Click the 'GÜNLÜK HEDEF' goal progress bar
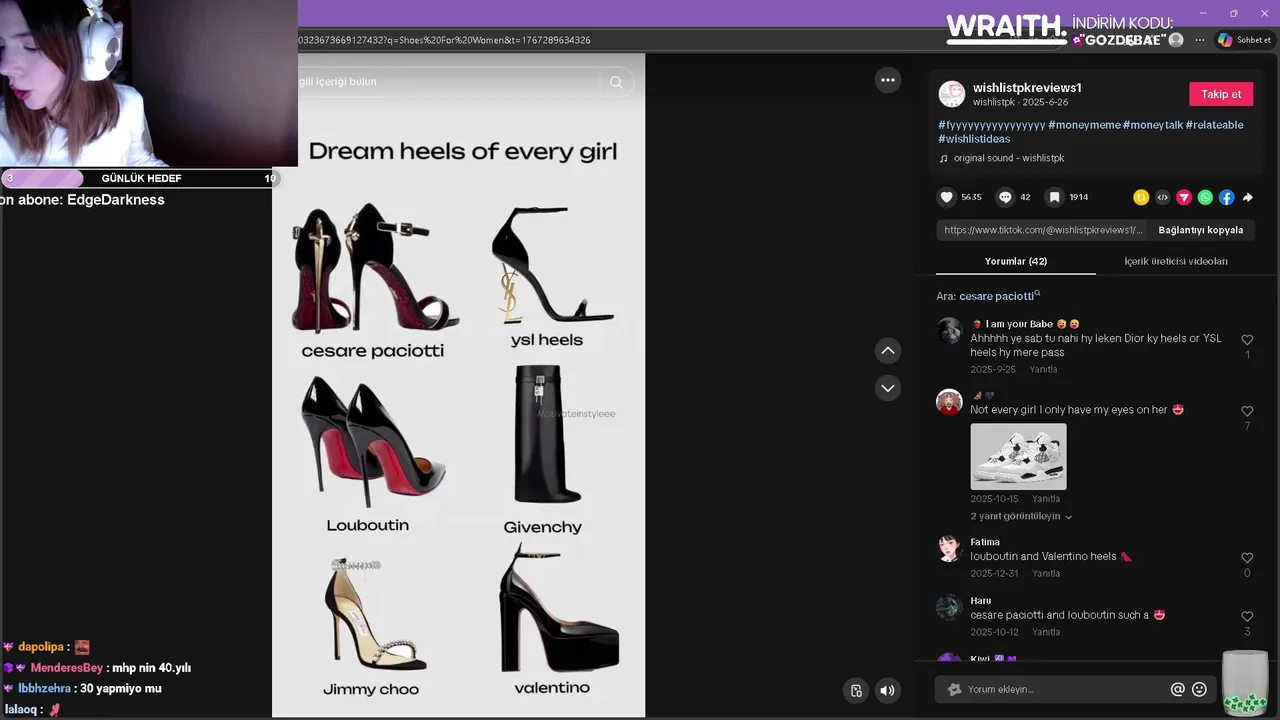1280x720 pixels. click(x=140, y=178)
